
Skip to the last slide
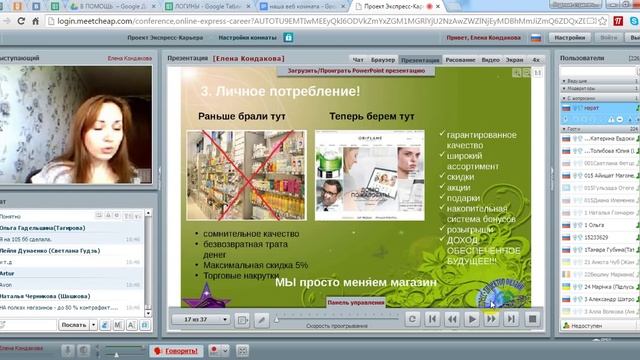(511, 319)
